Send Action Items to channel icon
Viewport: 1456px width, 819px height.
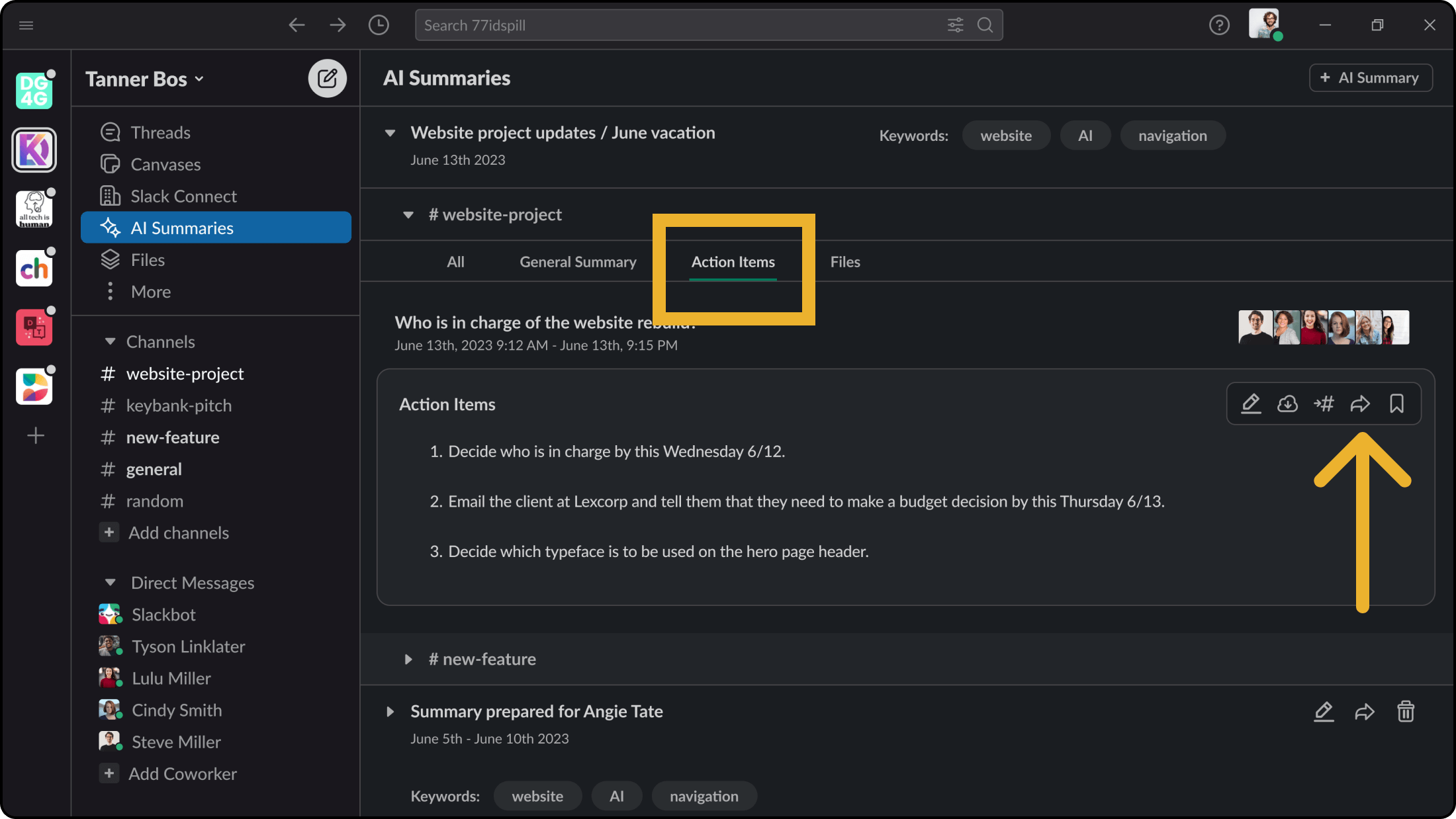coord(1324,404)
